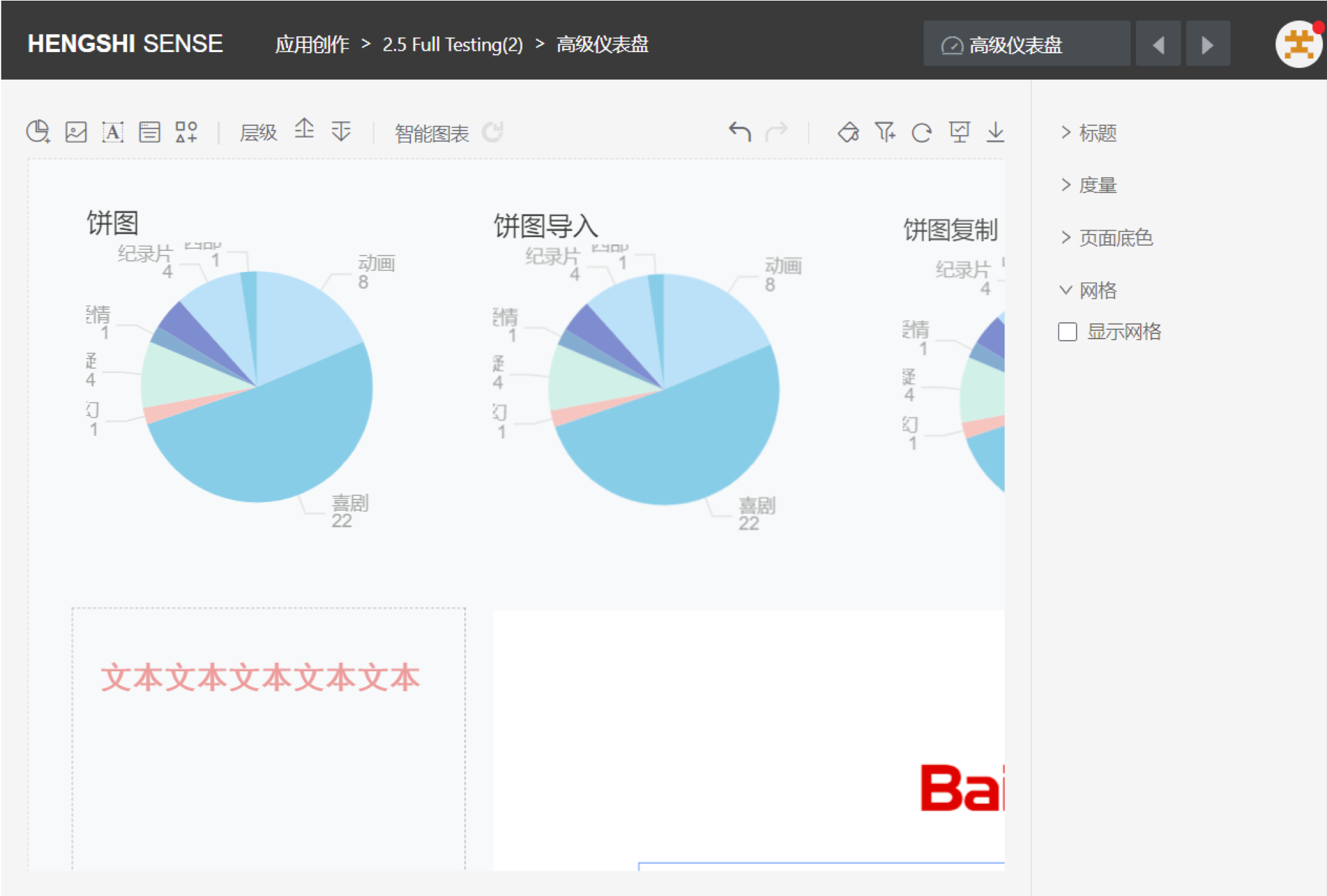The height and width of the screenshot is (896, 1327).
Task: Open the 应用创作 breadcrumb menu
Action: (x=312, y=44)
